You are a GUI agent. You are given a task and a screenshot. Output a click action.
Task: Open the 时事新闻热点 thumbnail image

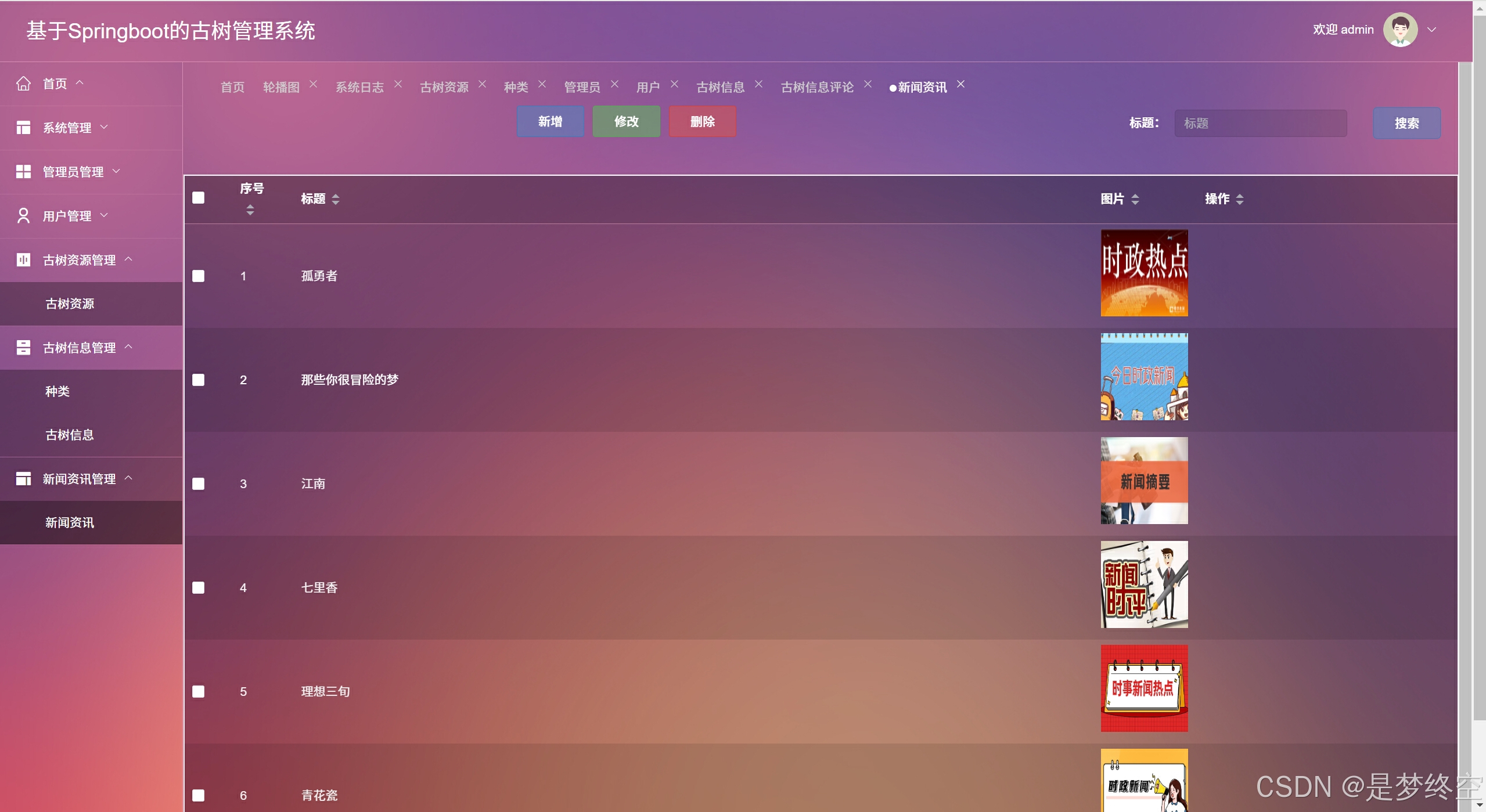click(x=1144, y=688)
